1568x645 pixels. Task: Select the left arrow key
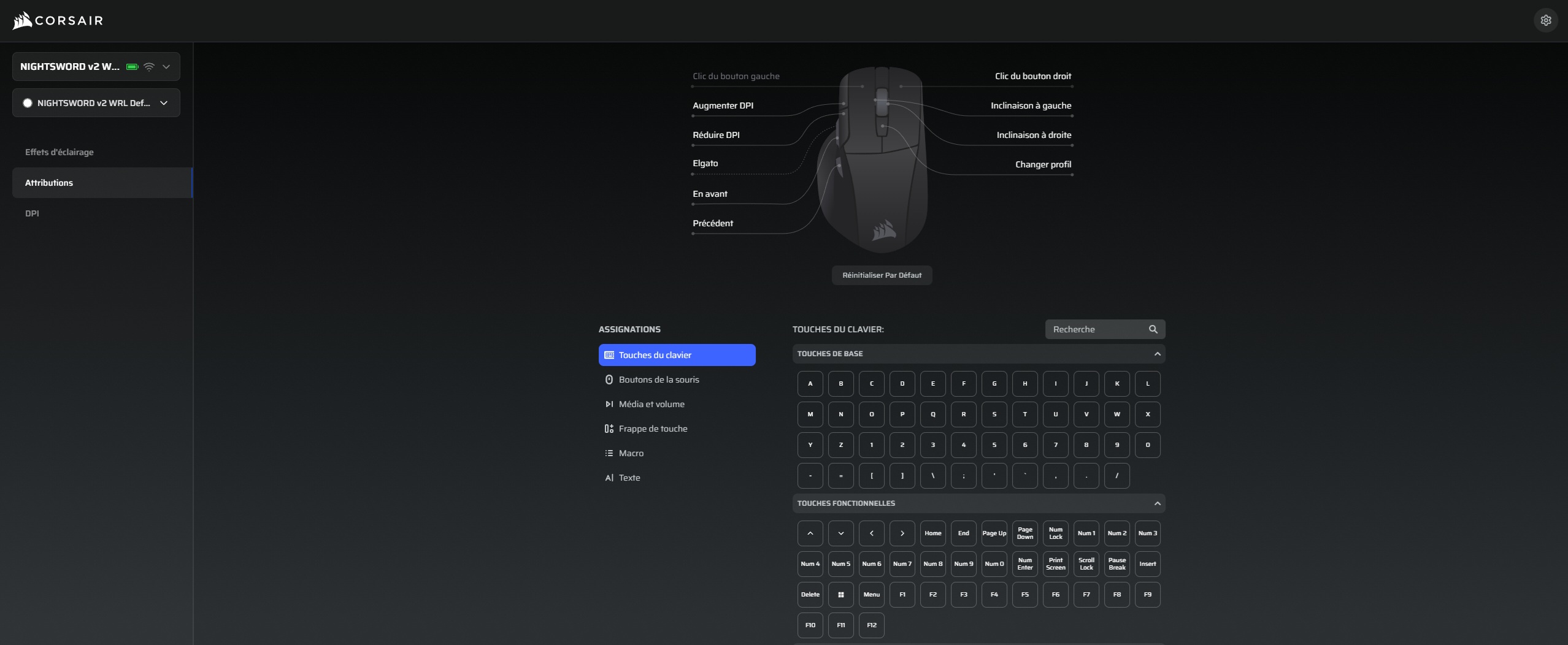tap(872, 533)
